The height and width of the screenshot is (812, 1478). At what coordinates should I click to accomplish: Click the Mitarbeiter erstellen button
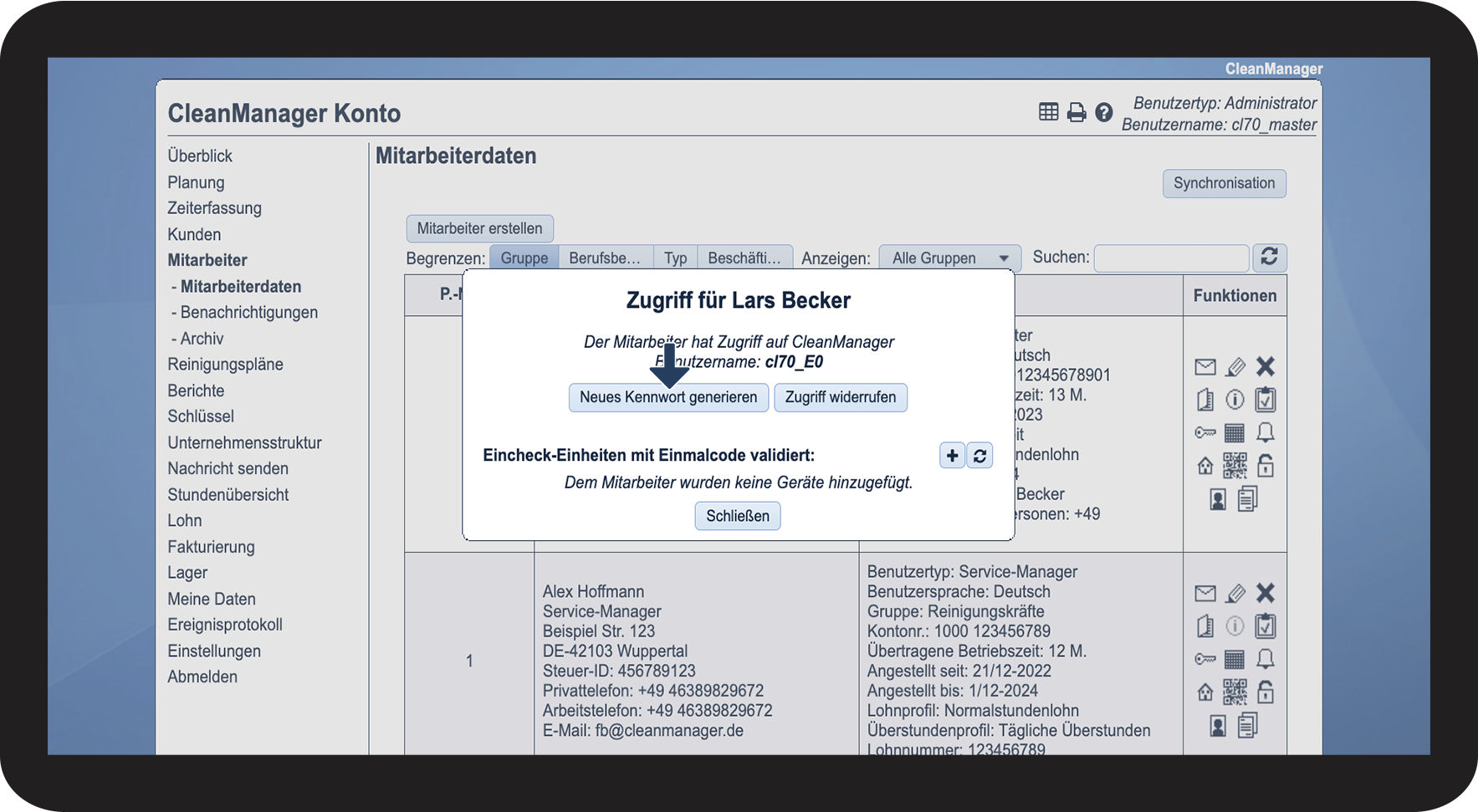pyautogui.click(x=479, y=228)
